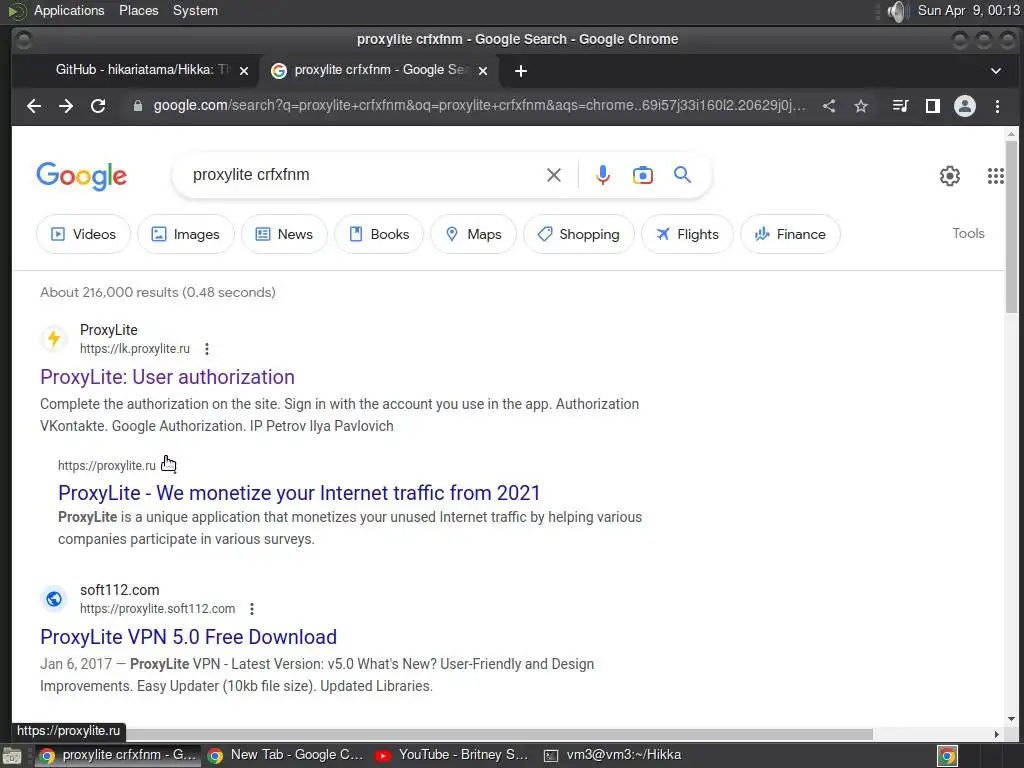Open the System menu
Image resolution: width=1024 pixels, height=768 pixels.
click(195, 10)
